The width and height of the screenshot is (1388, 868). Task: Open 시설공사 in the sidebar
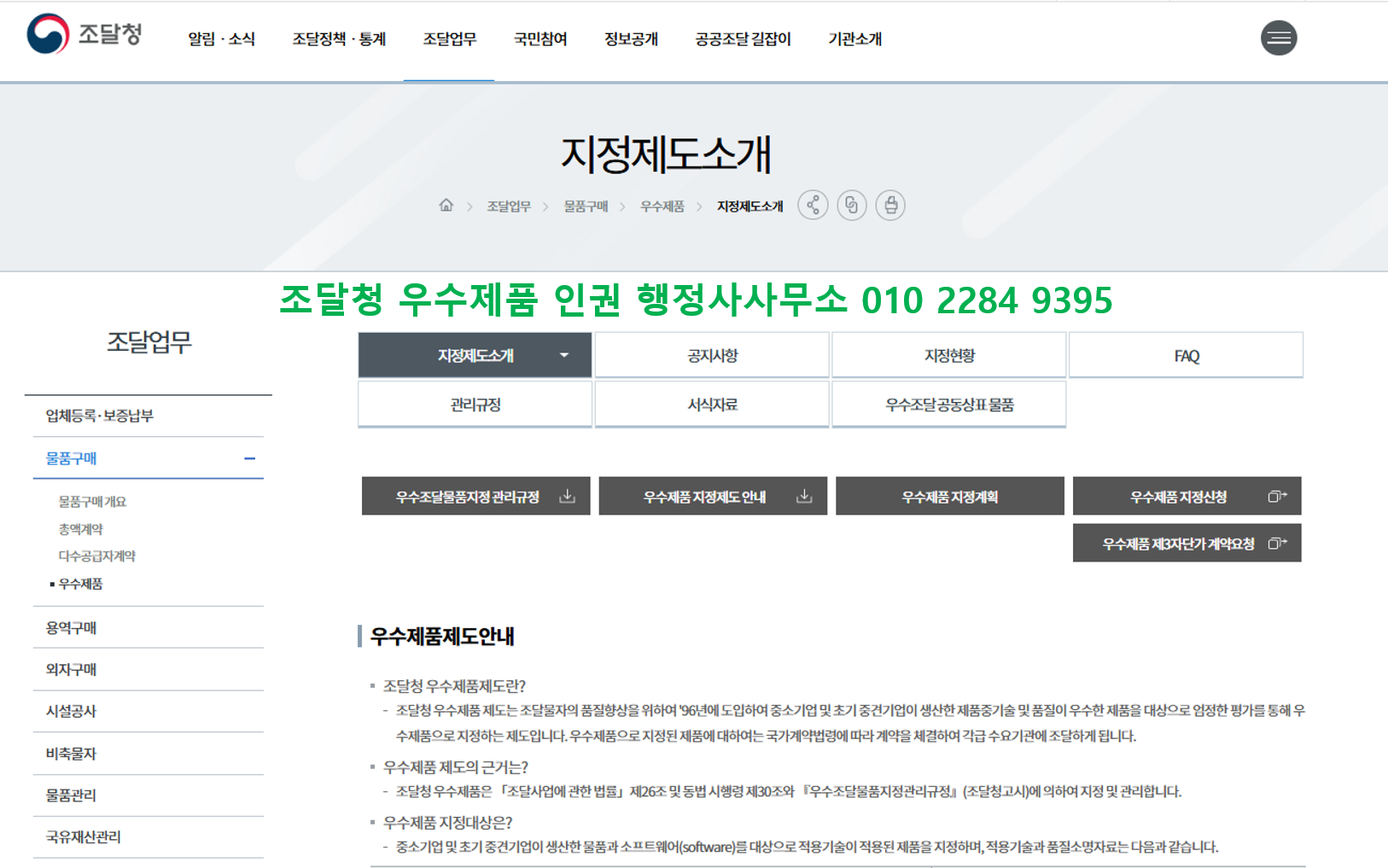point(149,711)
